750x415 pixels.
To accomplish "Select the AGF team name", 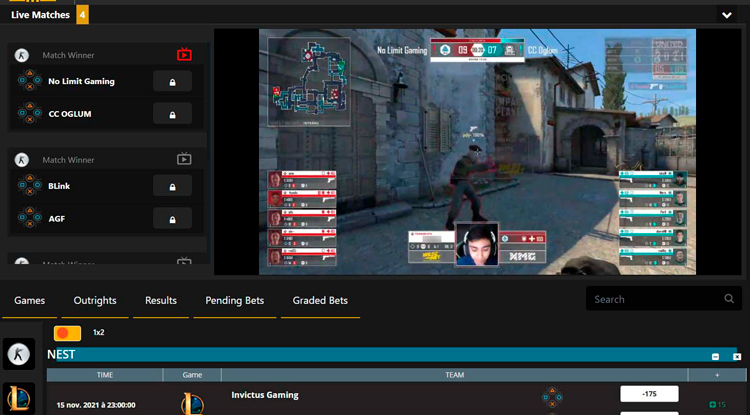I will [56, 218].
